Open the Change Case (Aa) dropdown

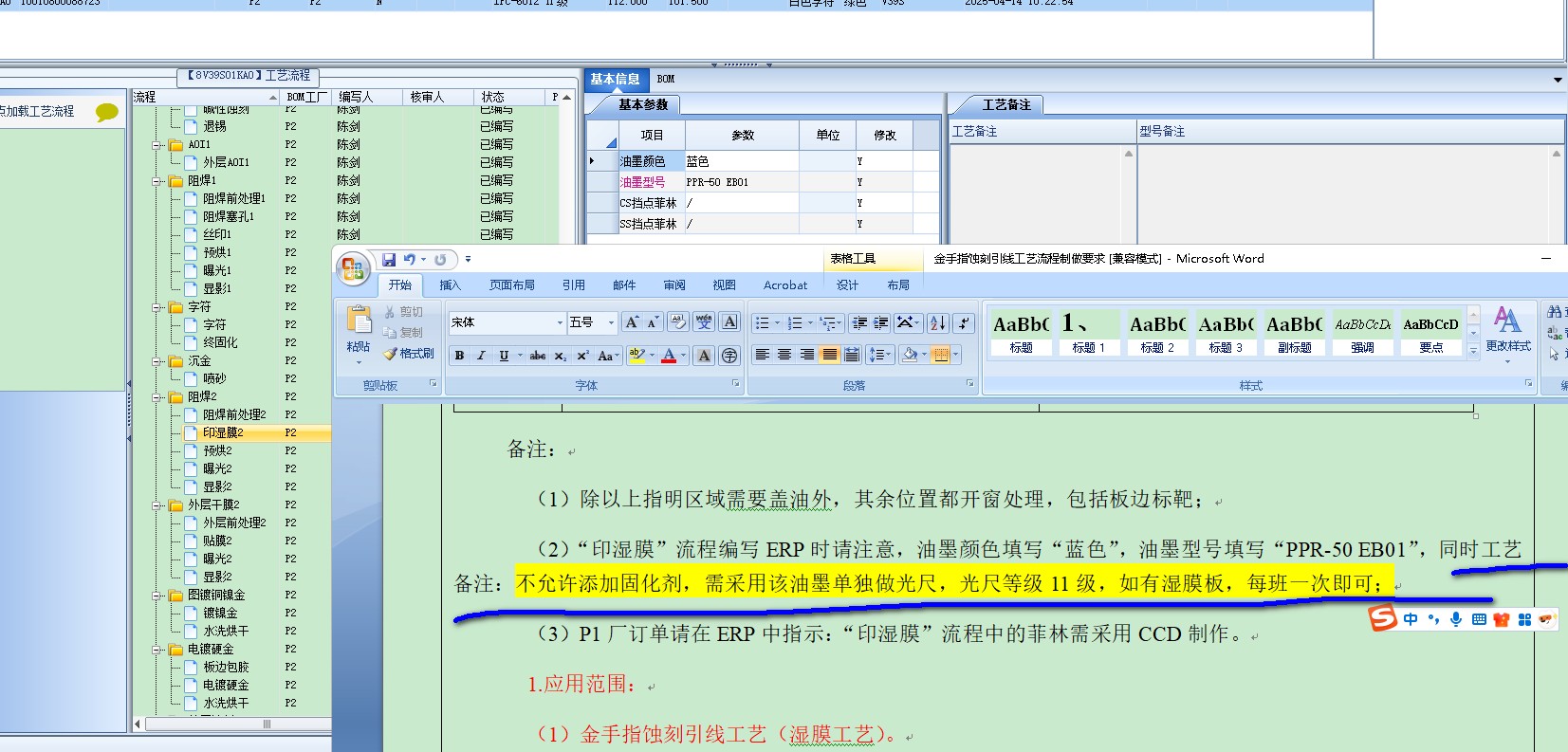pos(606,356)
